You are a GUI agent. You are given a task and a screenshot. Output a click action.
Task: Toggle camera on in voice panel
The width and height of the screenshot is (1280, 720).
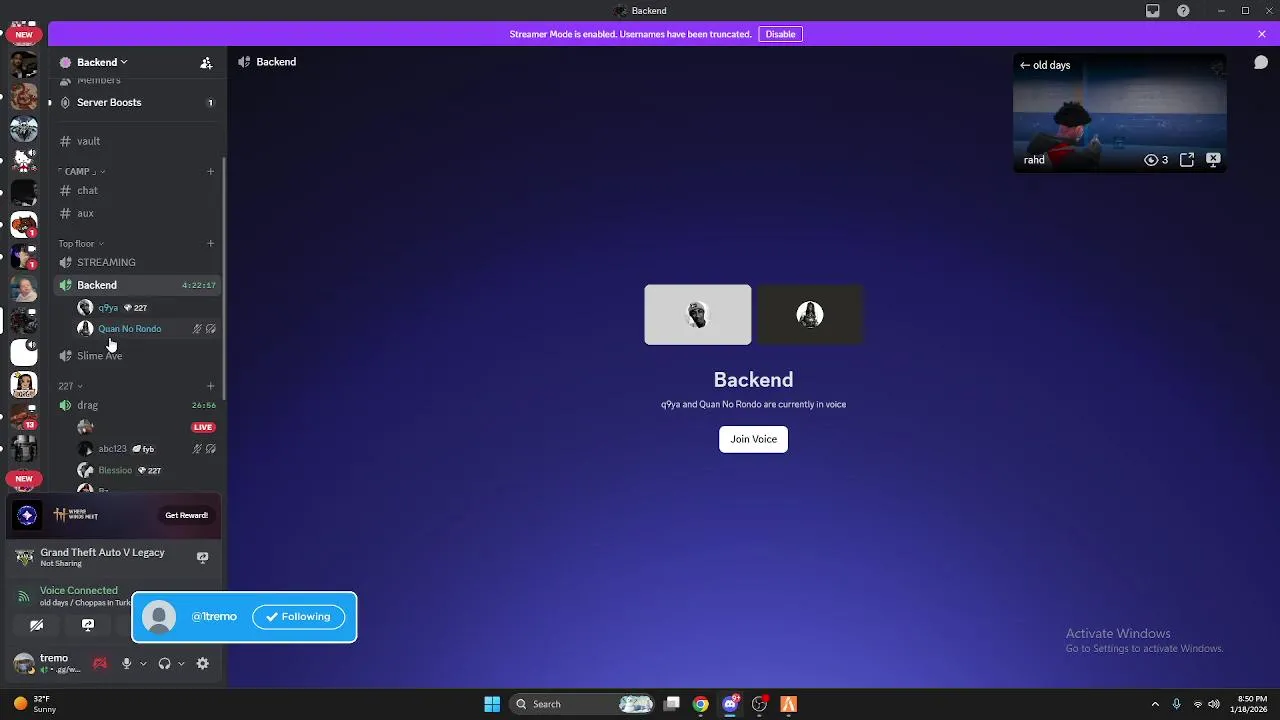(36, 625)
